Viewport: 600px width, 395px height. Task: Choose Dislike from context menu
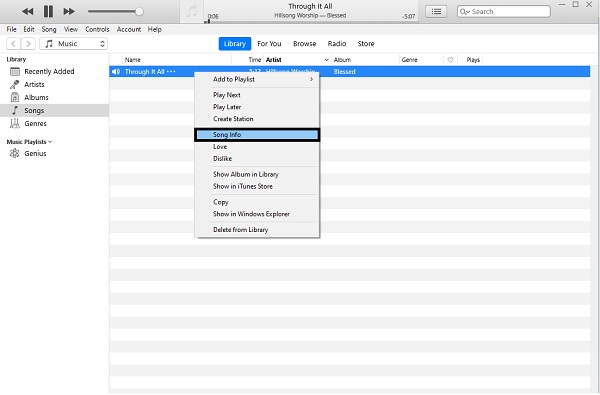(257, 158)
